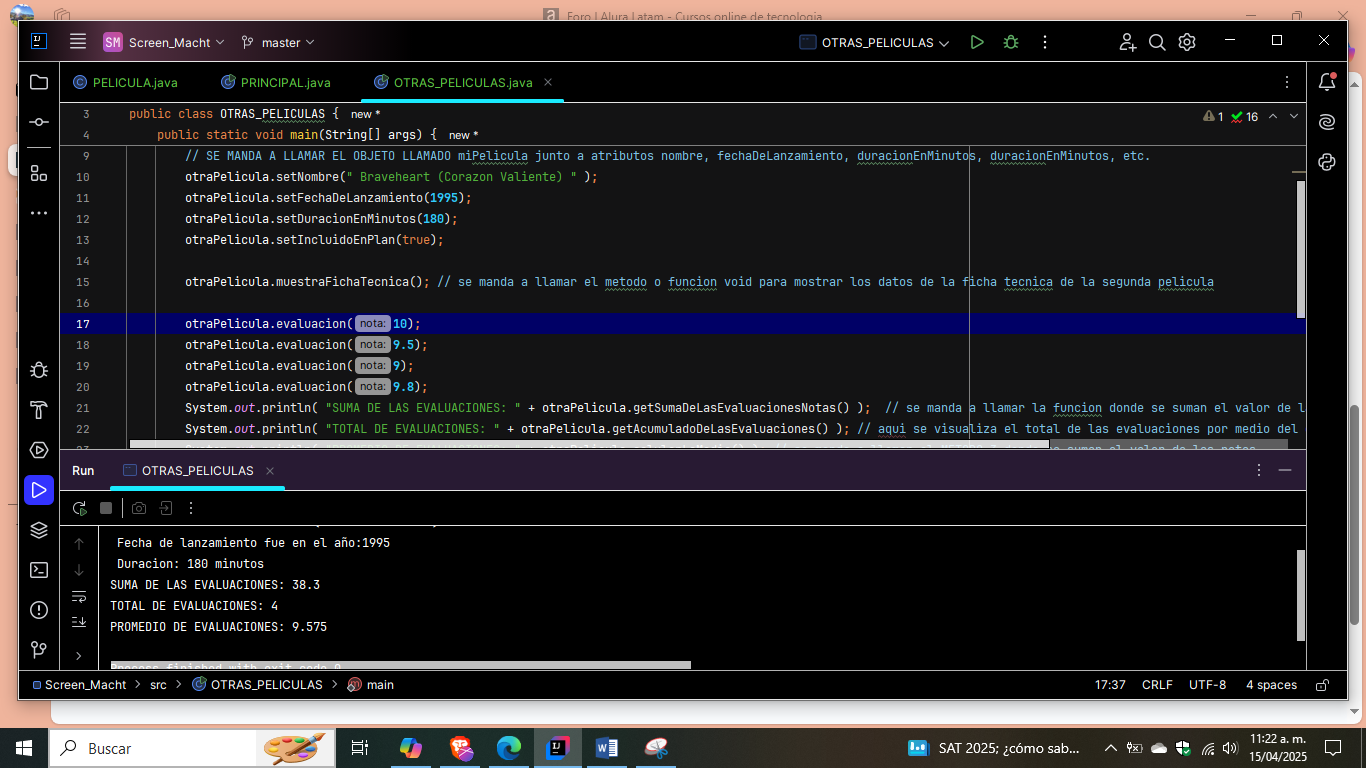Rerun OTRAS_PELICULAS in Run panel
This screenshot has width=1366, height=768.
[80, 508]
